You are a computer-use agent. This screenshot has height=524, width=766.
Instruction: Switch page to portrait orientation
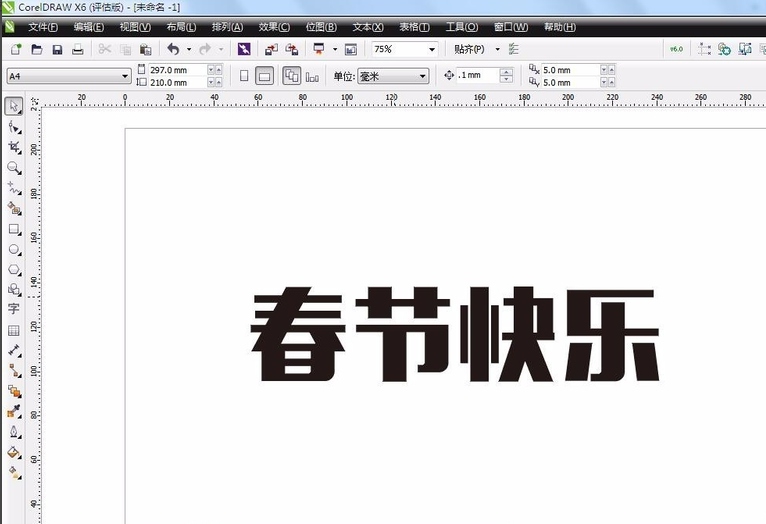coord(244,76)
